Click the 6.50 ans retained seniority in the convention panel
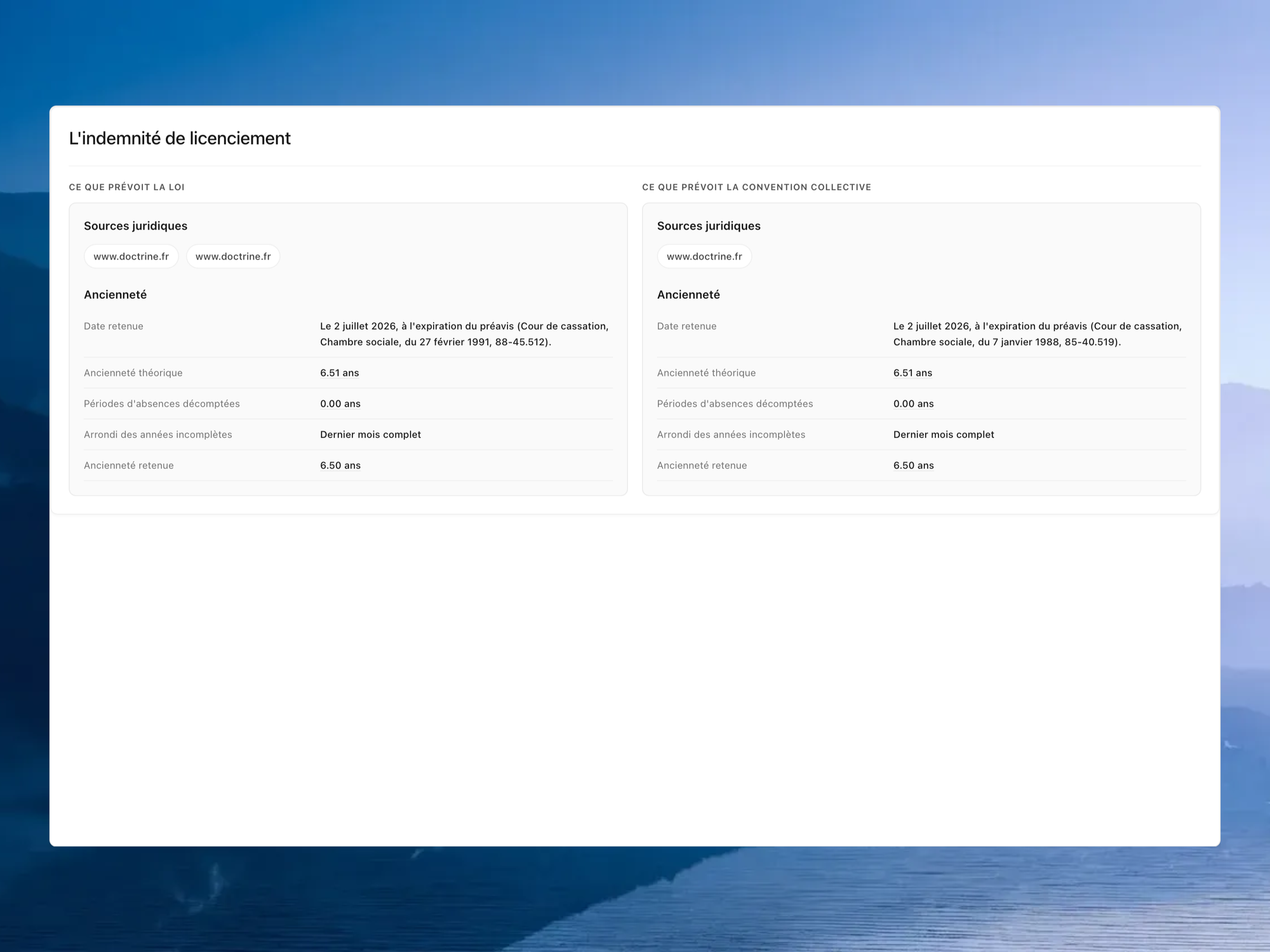Screen dimensions: 1270x952 (x=913, y=465)
